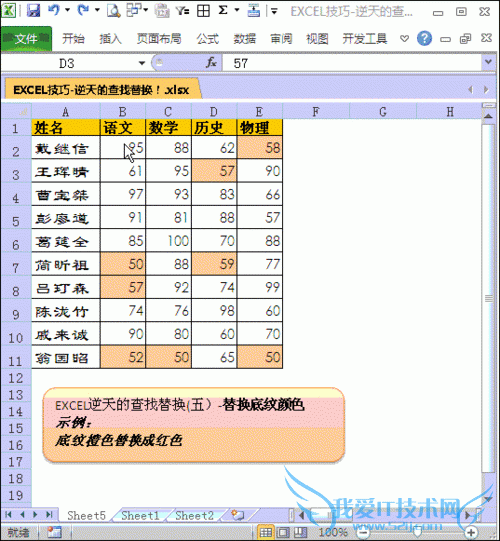Click the left tab-scroll arrow beside workbook tab

[x=470, y=90]
